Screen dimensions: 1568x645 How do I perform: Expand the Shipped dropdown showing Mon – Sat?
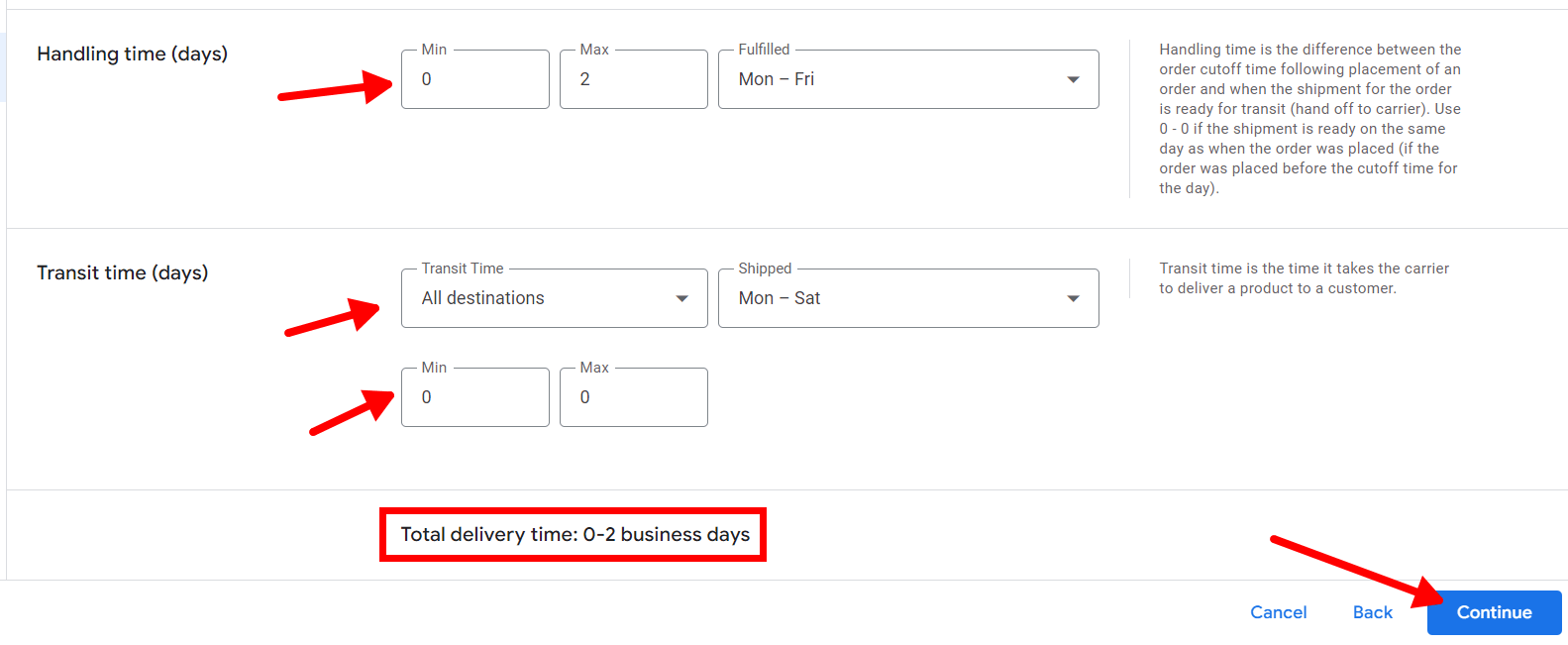[891, 298]
